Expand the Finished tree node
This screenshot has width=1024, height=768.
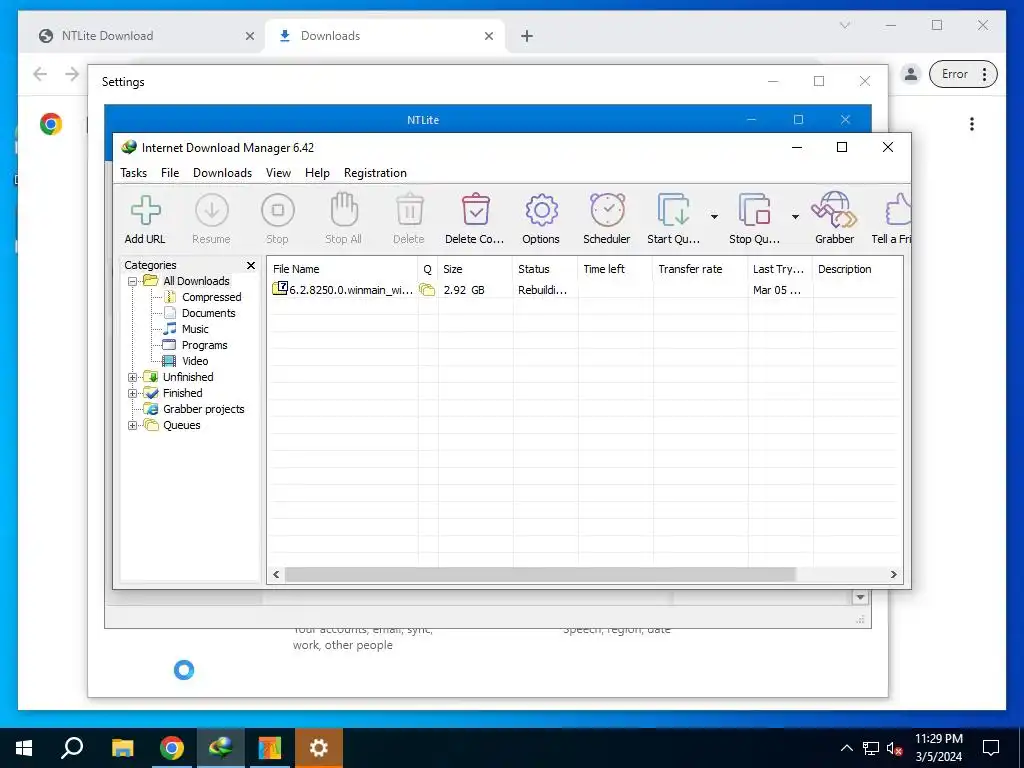pyautogui.click(x=133, y=393)
